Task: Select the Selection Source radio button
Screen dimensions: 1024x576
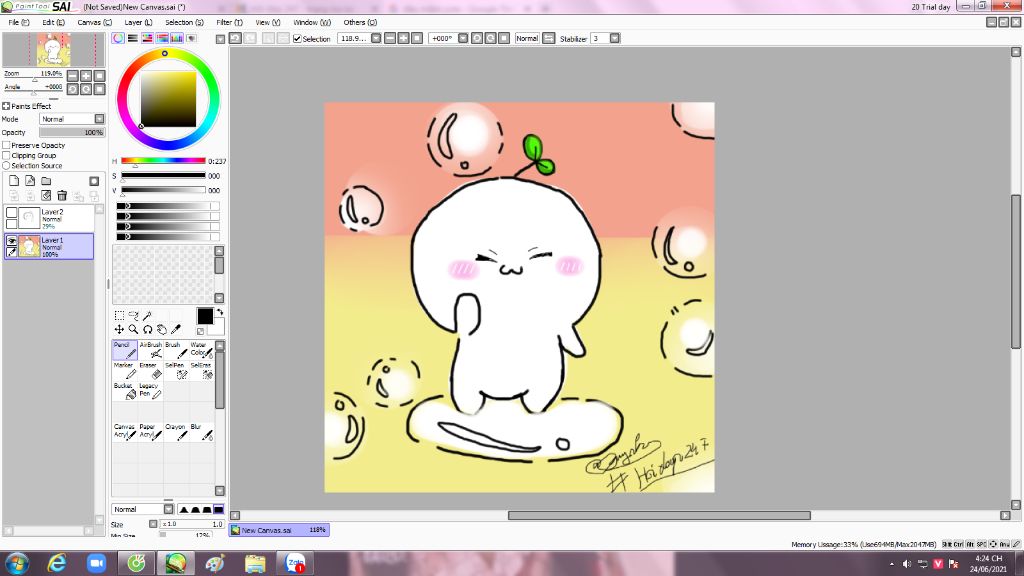Action: [6, 166]
